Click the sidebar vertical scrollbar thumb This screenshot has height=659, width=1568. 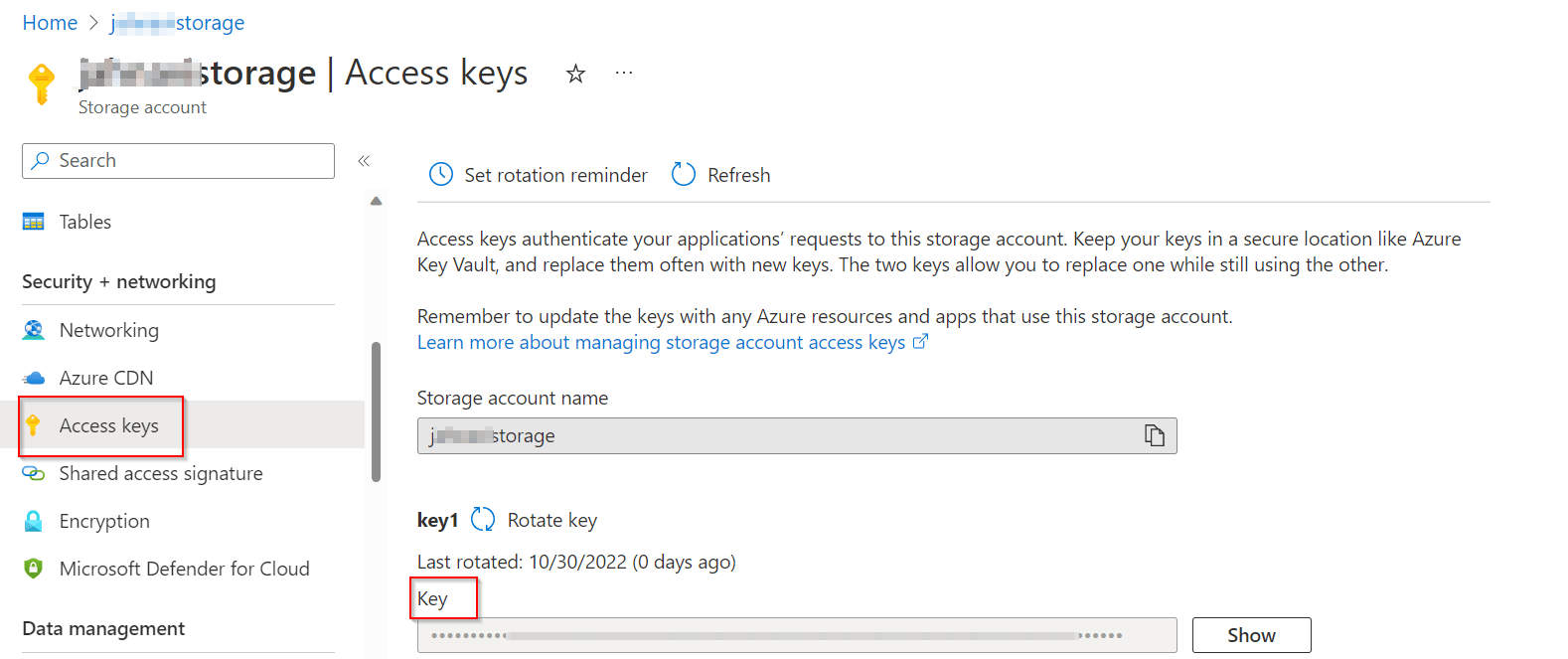tap(376, 412)
